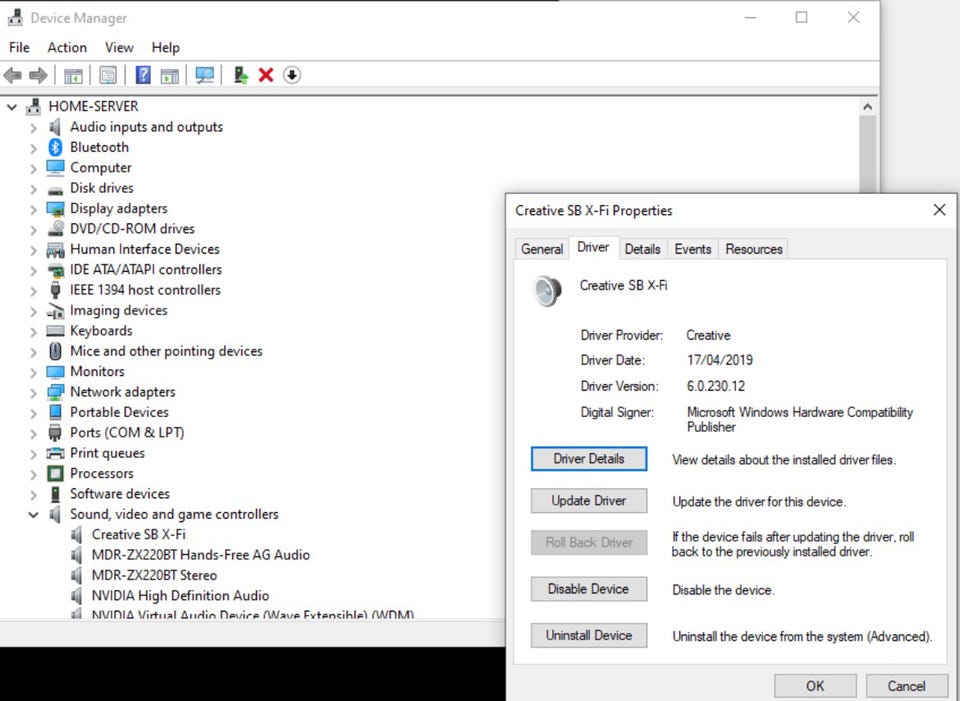Open the File menu
960x701 pixels.
point(19,48)
